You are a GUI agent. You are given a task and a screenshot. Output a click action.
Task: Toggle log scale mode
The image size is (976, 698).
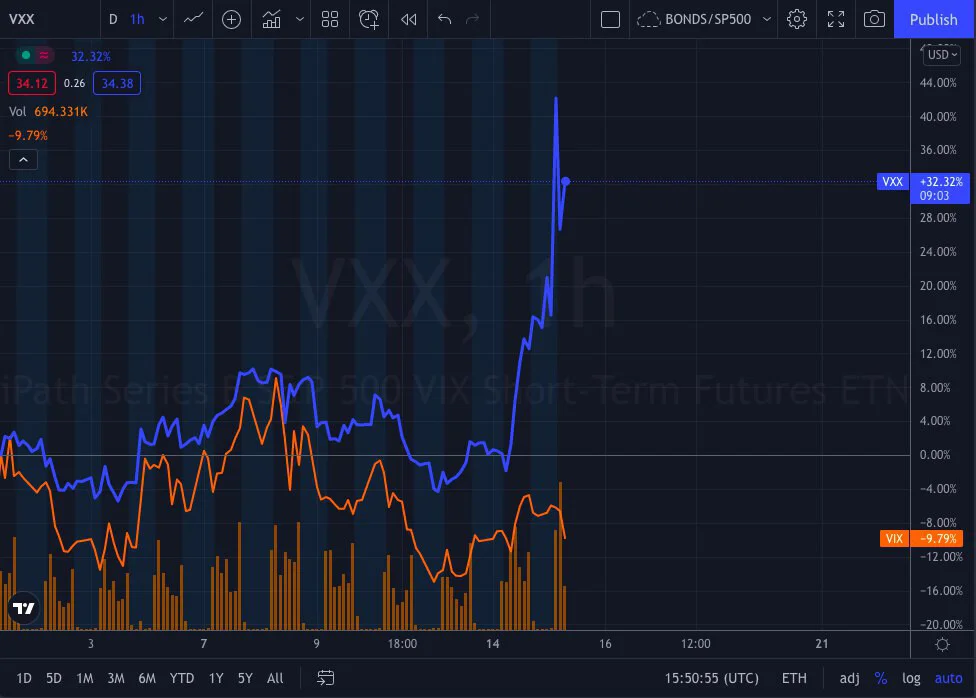[x=911, y=678]
